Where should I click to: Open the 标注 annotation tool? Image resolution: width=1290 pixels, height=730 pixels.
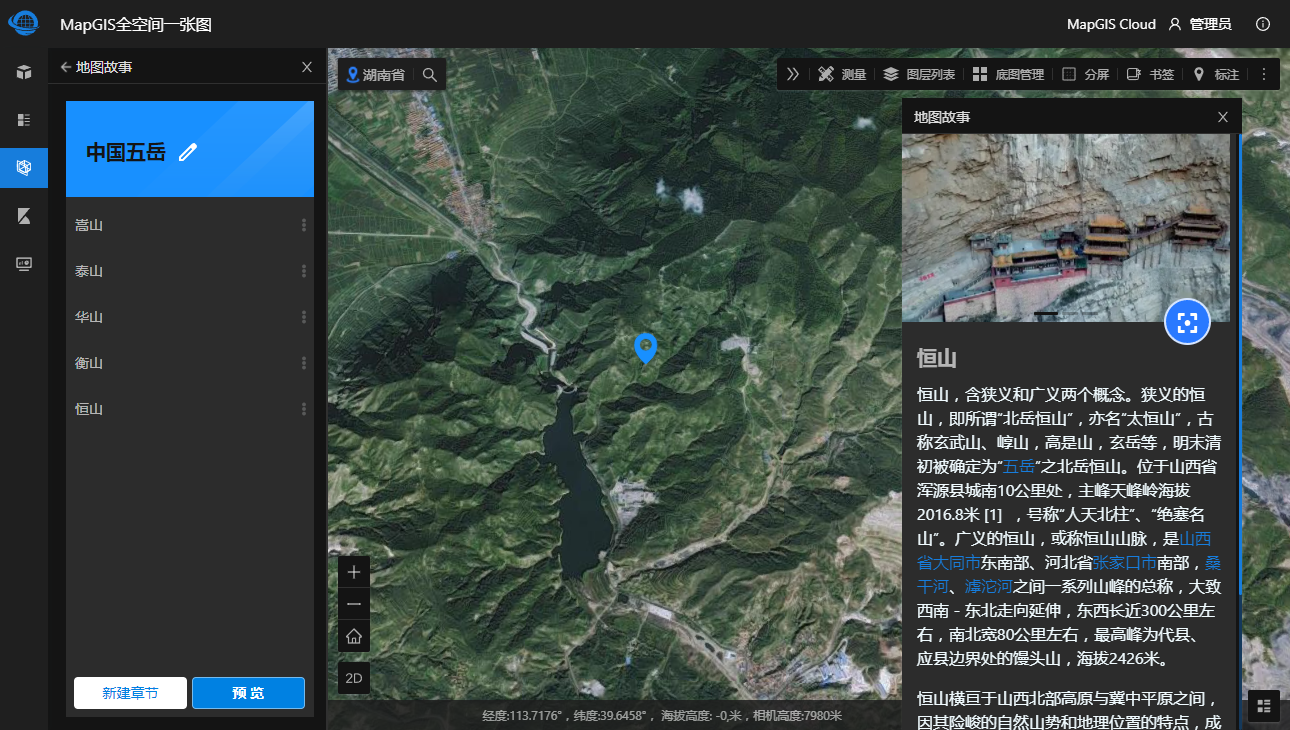(1215, 74)
